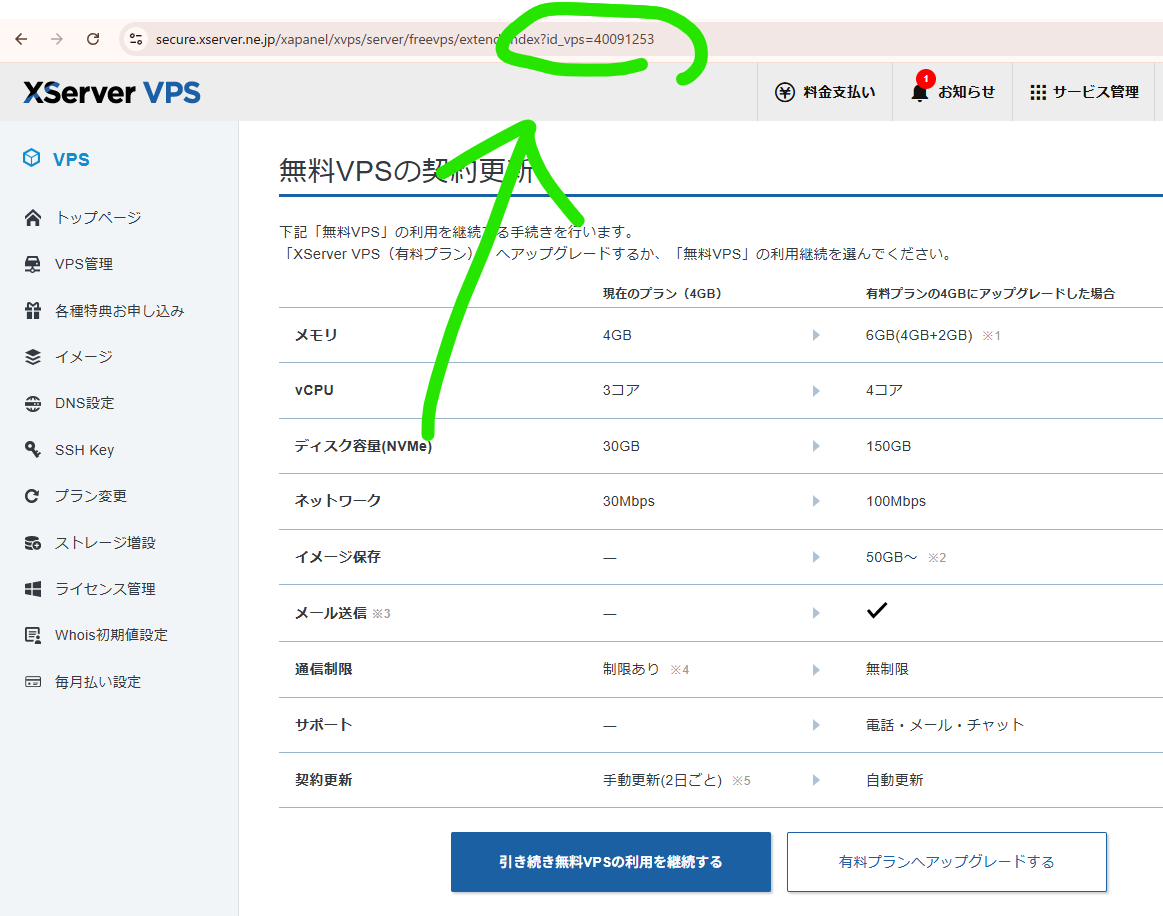The image size is (1163, 916).
Task: Open ライセンス管理 in the sidebar
Action: click(x=105, y=589)
